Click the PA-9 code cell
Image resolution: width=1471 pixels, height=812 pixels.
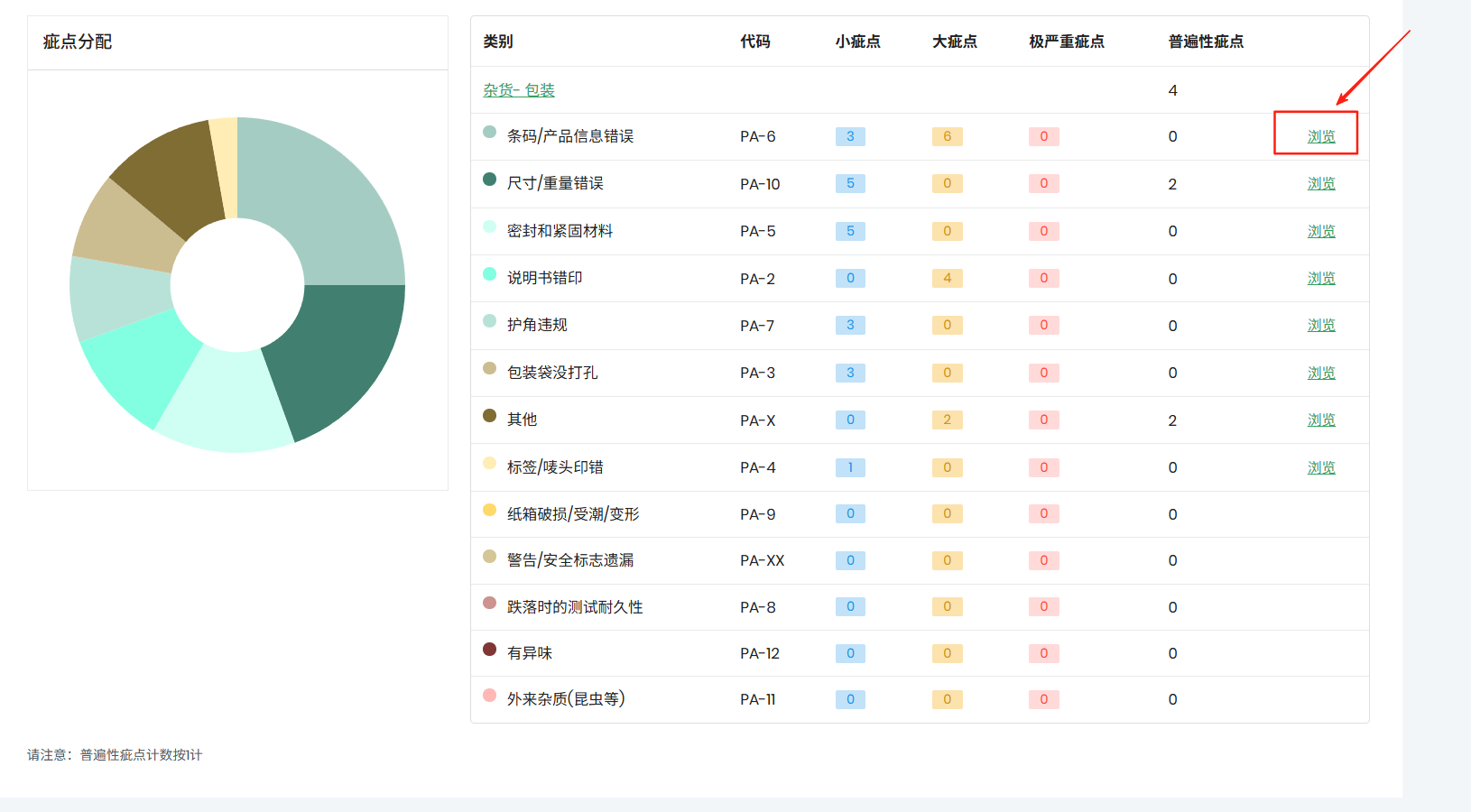pos(758,514)
